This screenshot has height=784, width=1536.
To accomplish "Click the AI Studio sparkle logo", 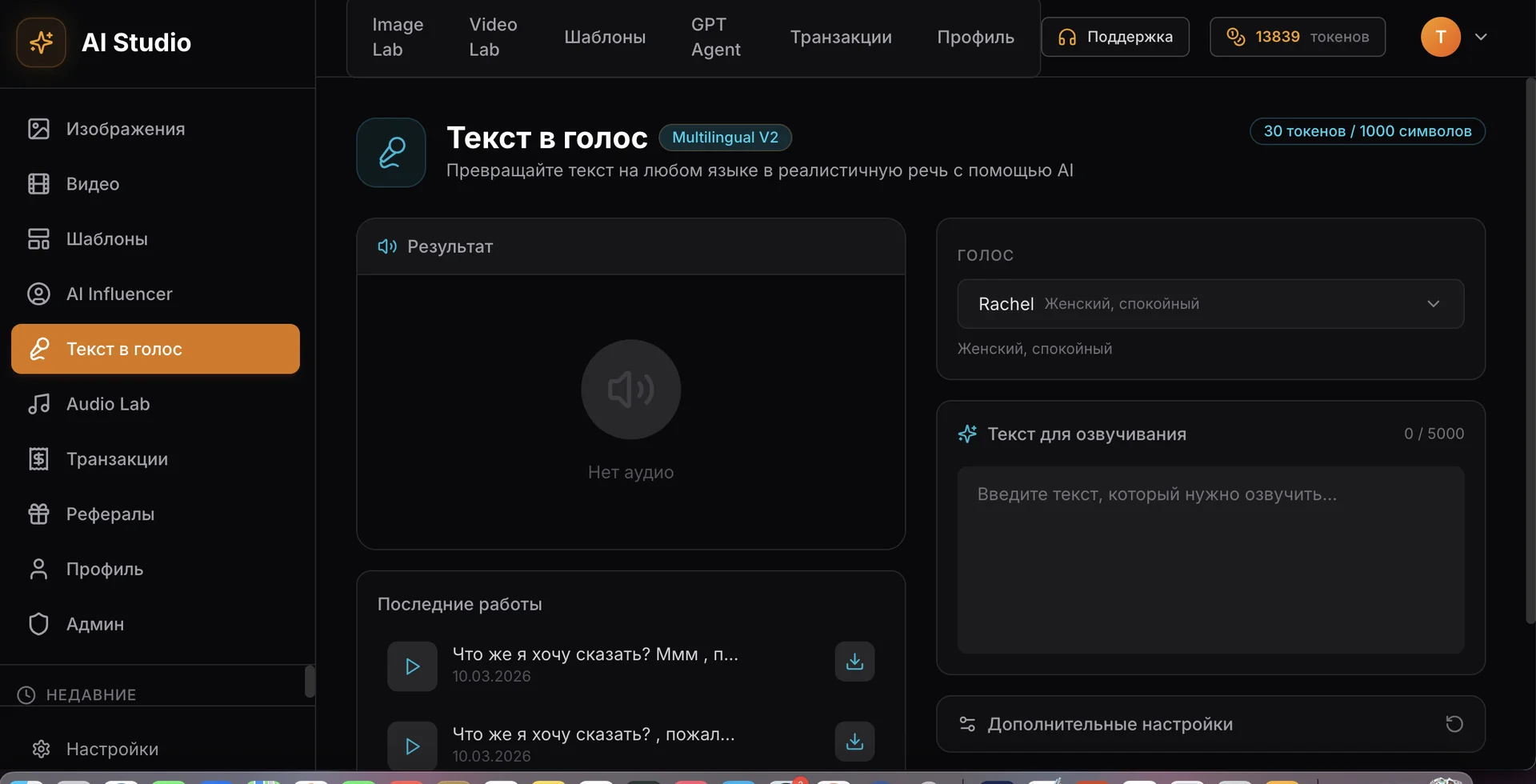I will 41,42.
